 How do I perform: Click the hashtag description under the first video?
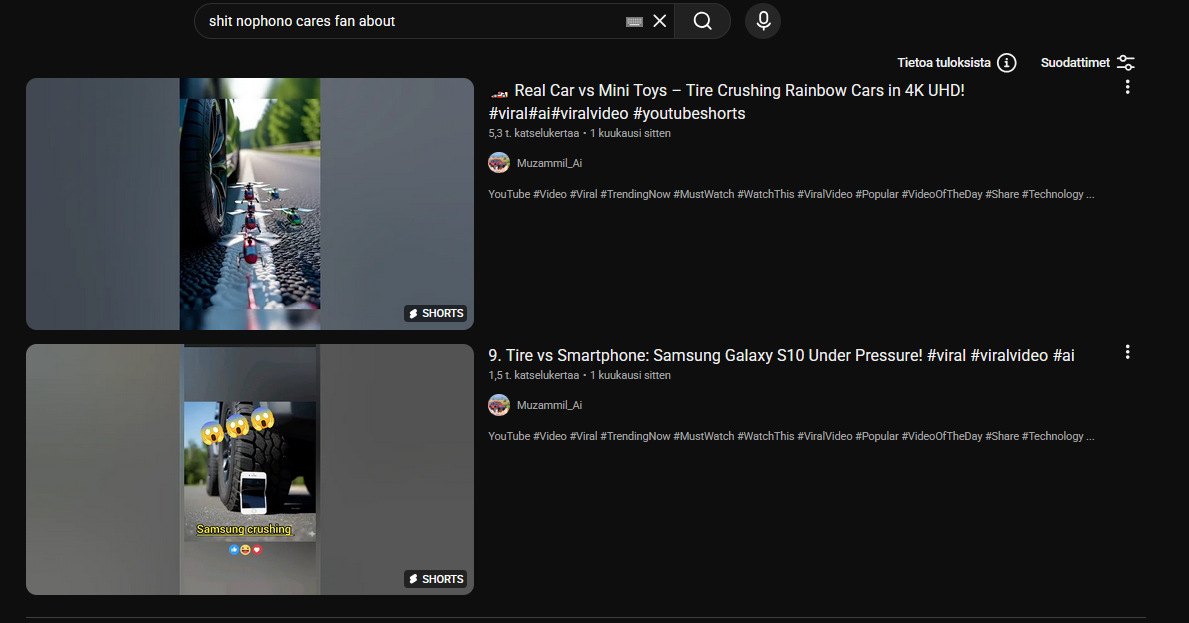790,194
